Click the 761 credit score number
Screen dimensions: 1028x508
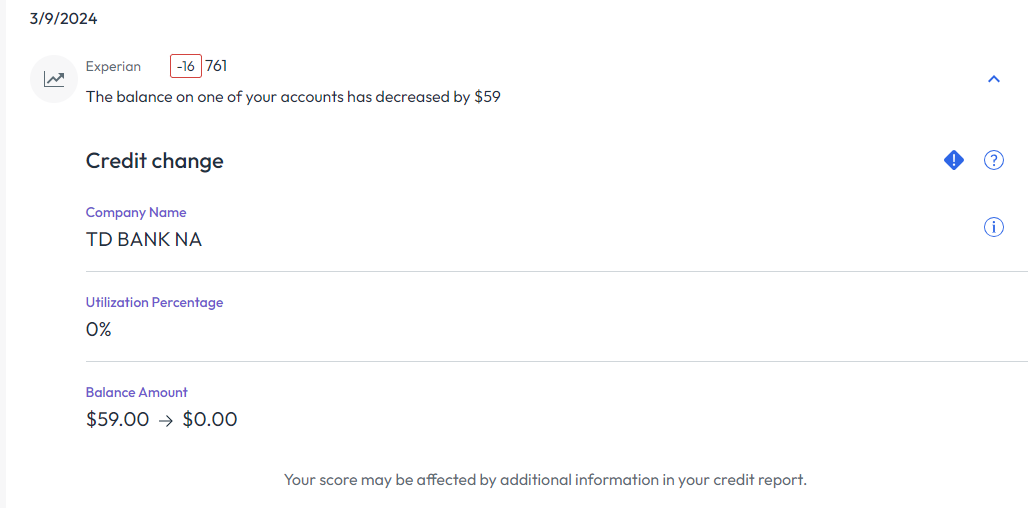click(216, 67)
